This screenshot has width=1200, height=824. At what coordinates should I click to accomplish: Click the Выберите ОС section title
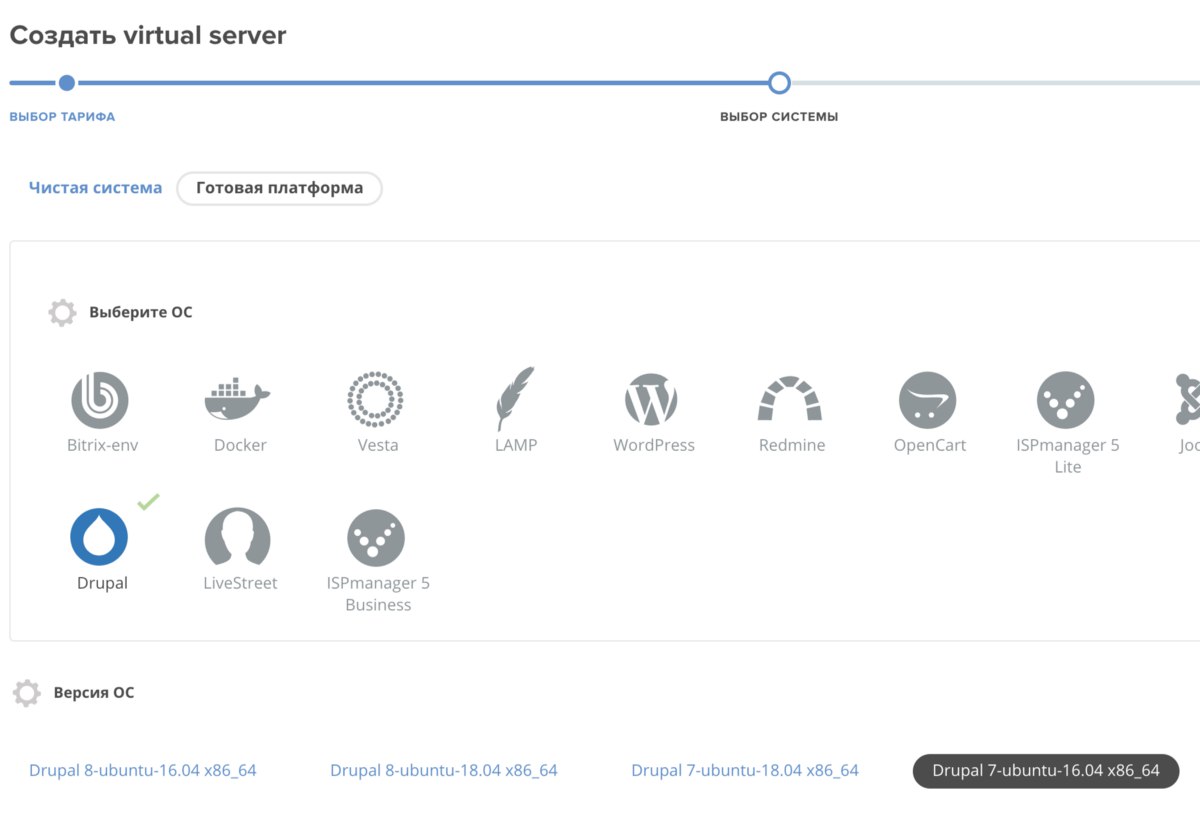[141, 312]
